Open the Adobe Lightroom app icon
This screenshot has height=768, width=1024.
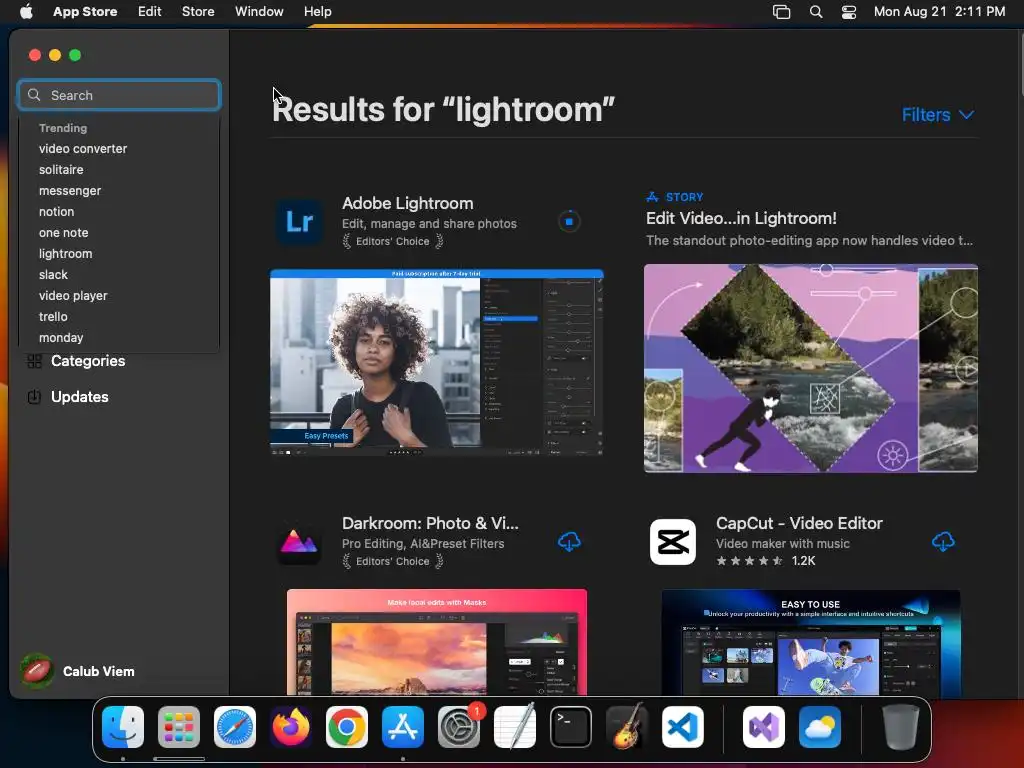click(x=299, y=221)
